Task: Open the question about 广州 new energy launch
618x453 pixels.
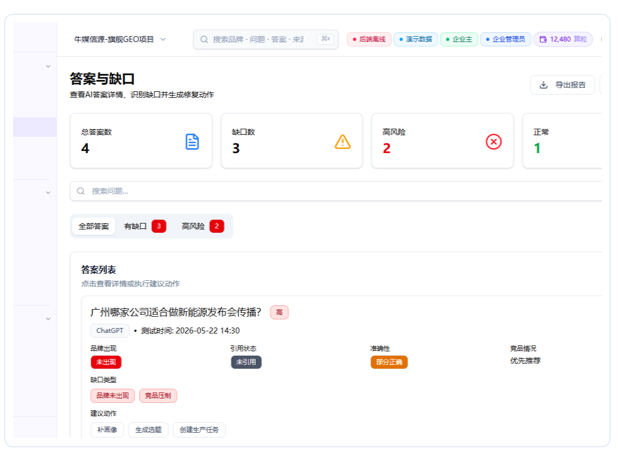Action: [175, 312]
